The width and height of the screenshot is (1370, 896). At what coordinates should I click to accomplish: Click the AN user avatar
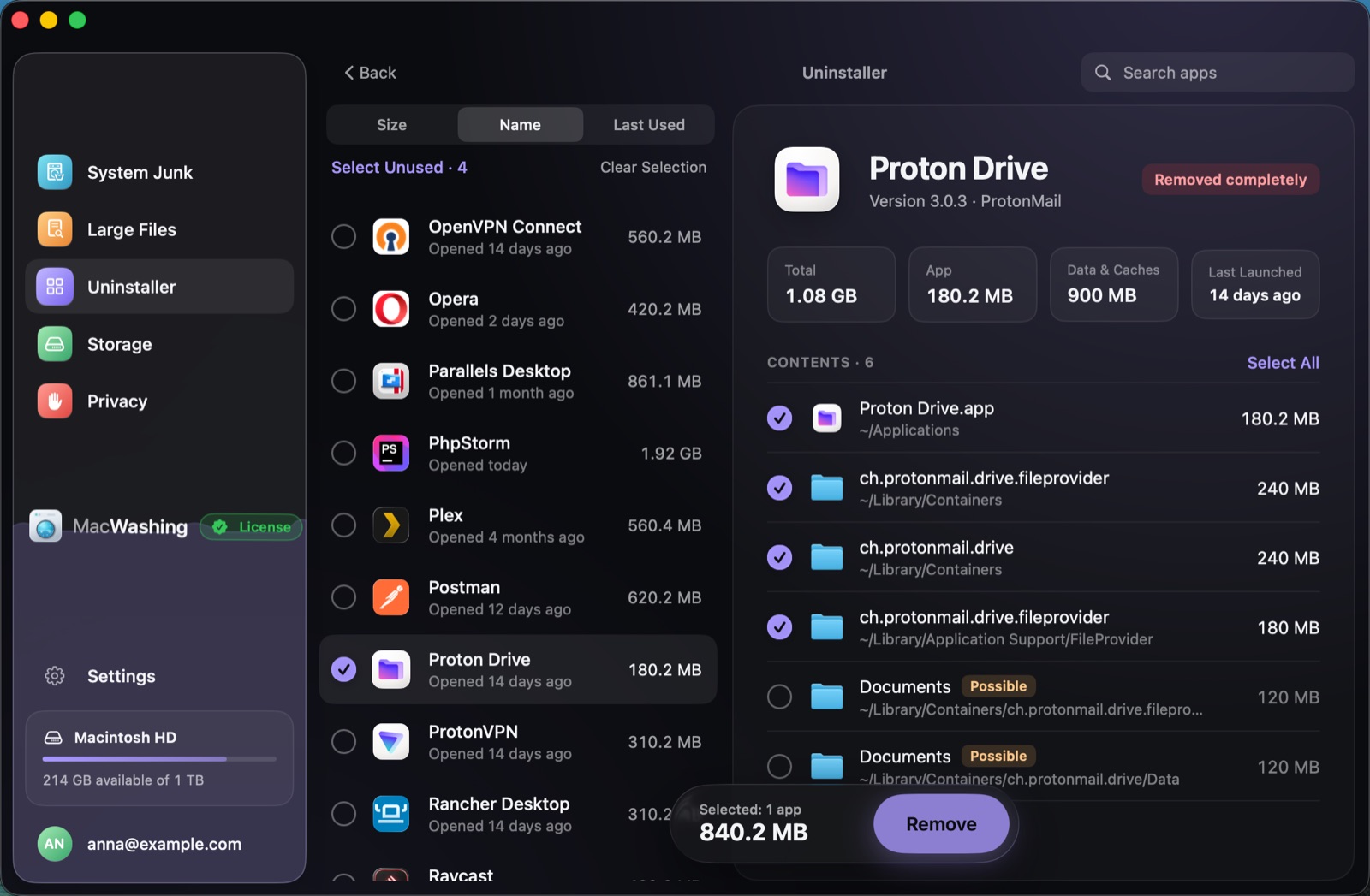pyautogui.click(x=55, y=844)
